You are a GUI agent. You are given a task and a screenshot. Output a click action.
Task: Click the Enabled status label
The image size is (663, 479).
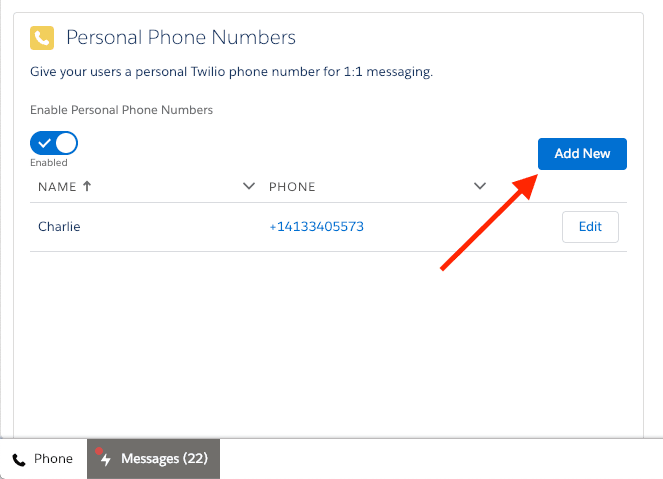(49, 162)
